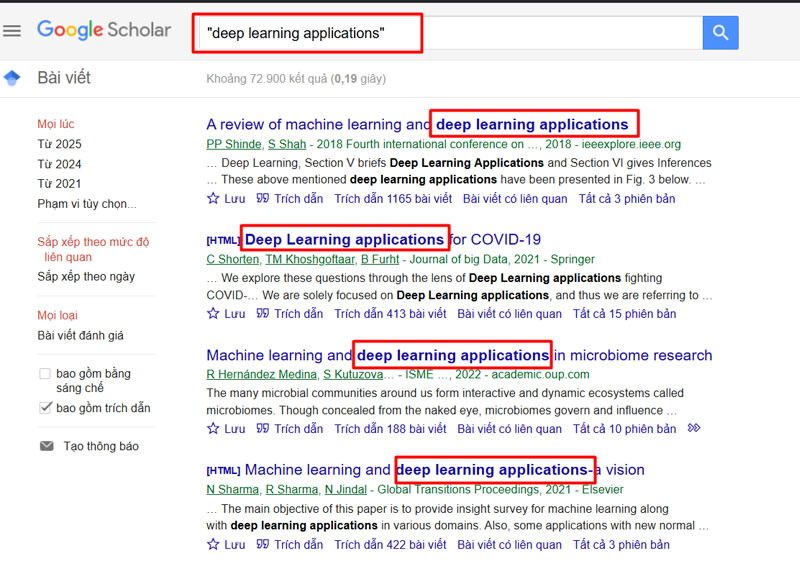The width and height of the screenshot is (800, 569).
Task: Click the Google Scholar logo
Action: pos(104,30)
